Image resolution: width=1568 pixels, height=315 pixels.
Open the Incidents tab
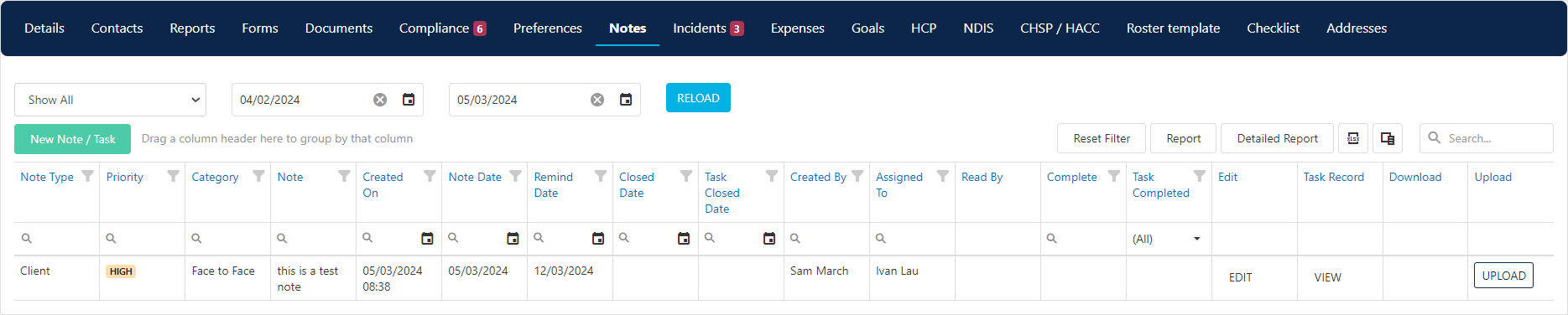(x=708, y=28)
